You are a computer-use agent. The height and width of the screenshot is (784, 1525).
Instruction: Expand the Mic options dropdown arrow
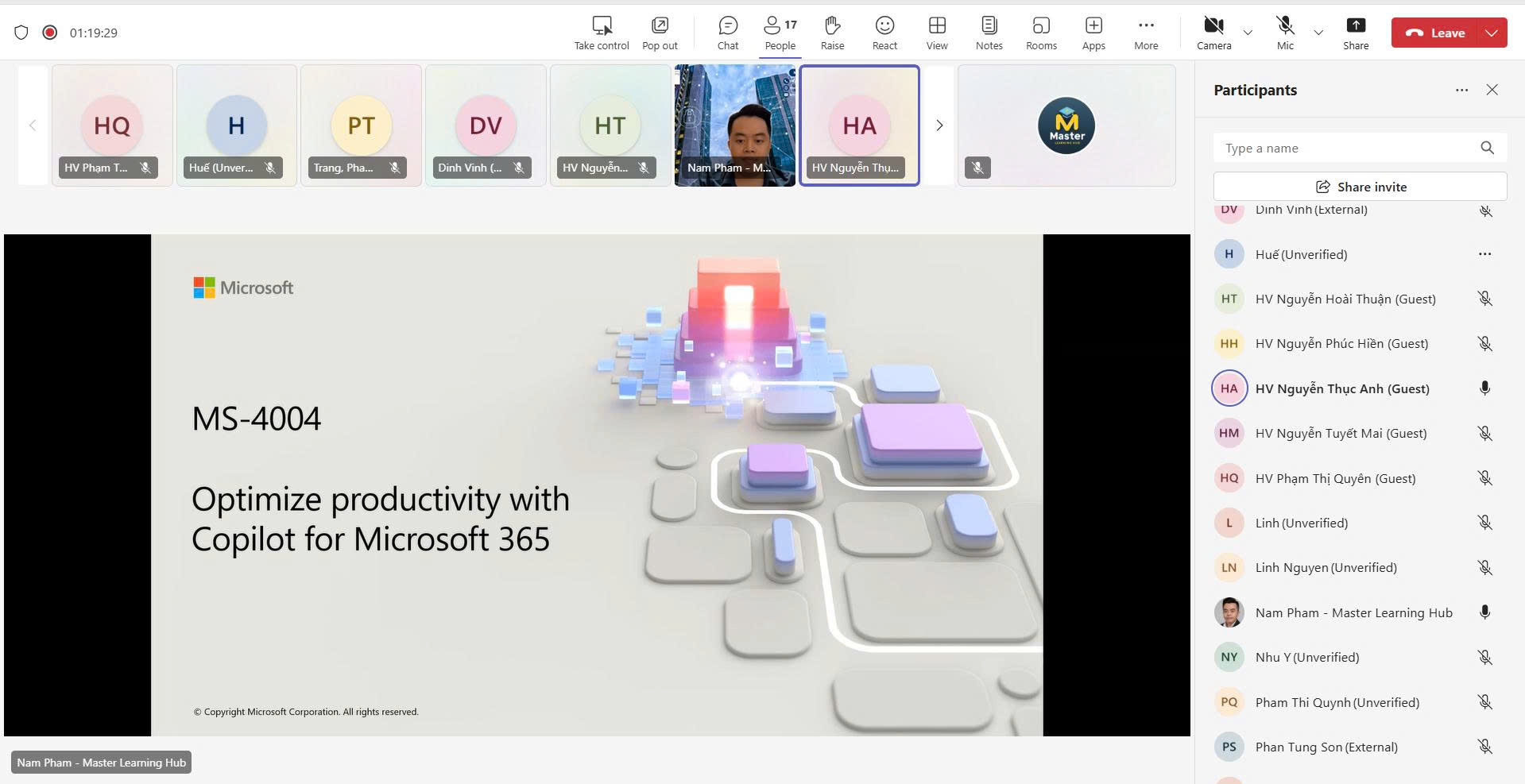[1318, 33]
